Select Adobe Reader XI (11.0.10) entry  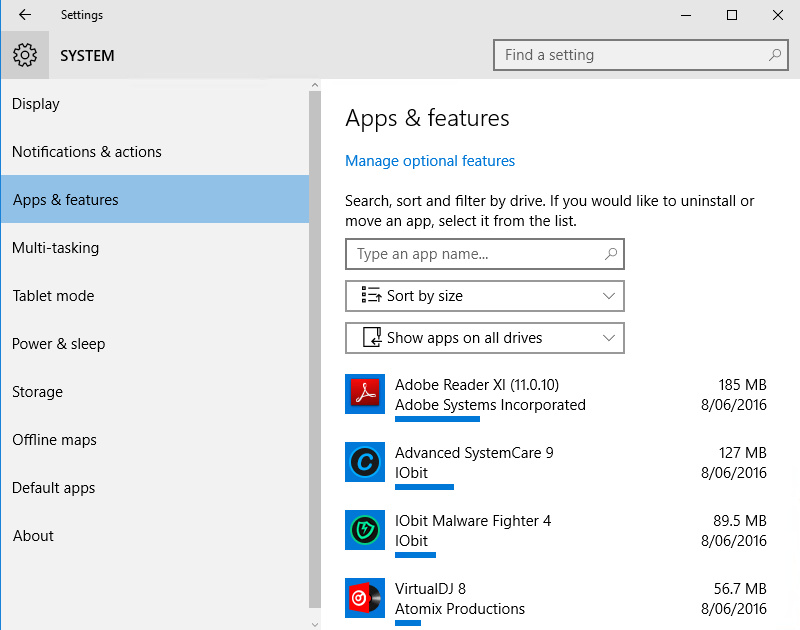point(556,397)
